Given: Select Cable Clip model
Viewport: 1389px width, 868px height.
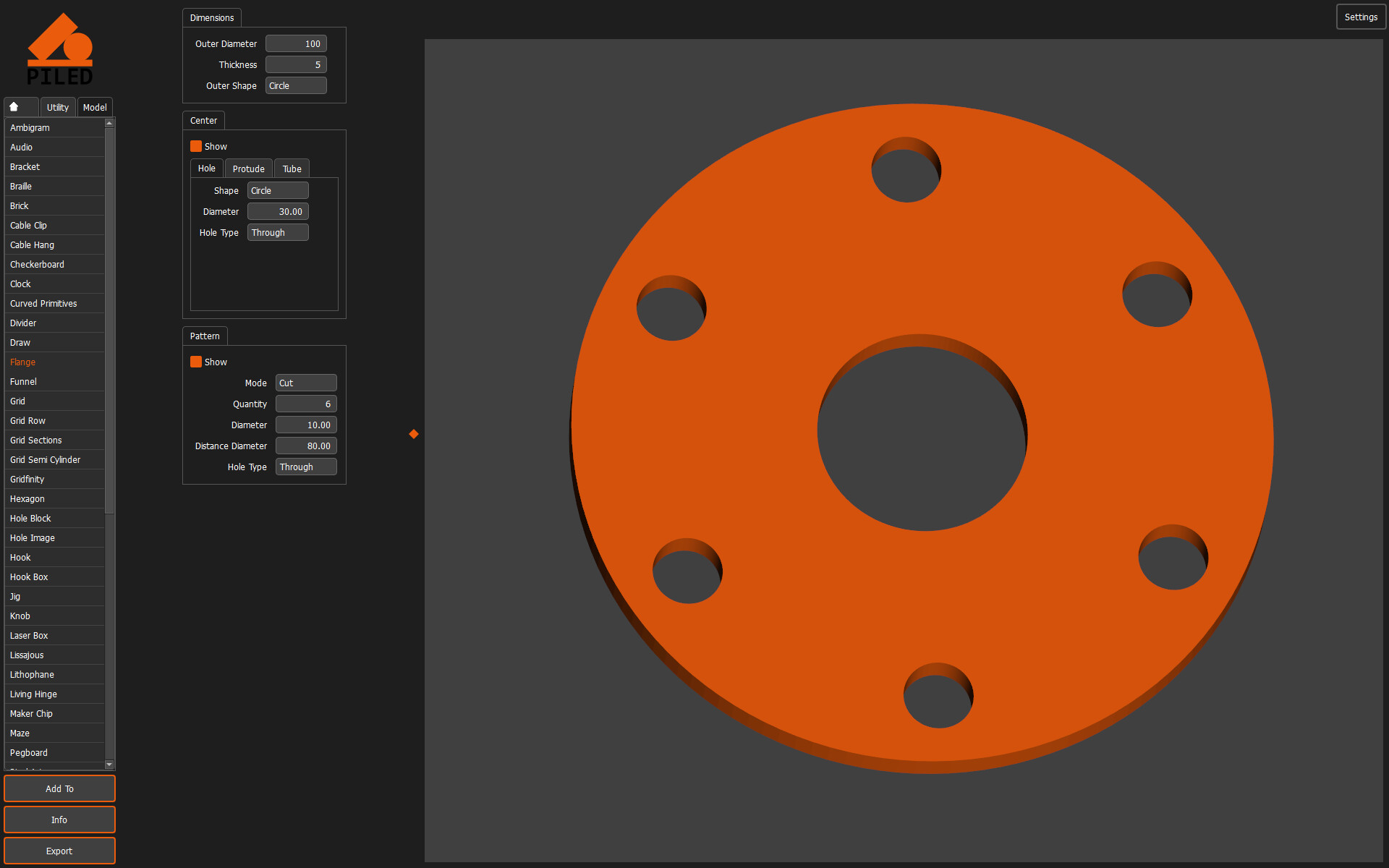Looking at the screenshot, I should coord(54,225).
